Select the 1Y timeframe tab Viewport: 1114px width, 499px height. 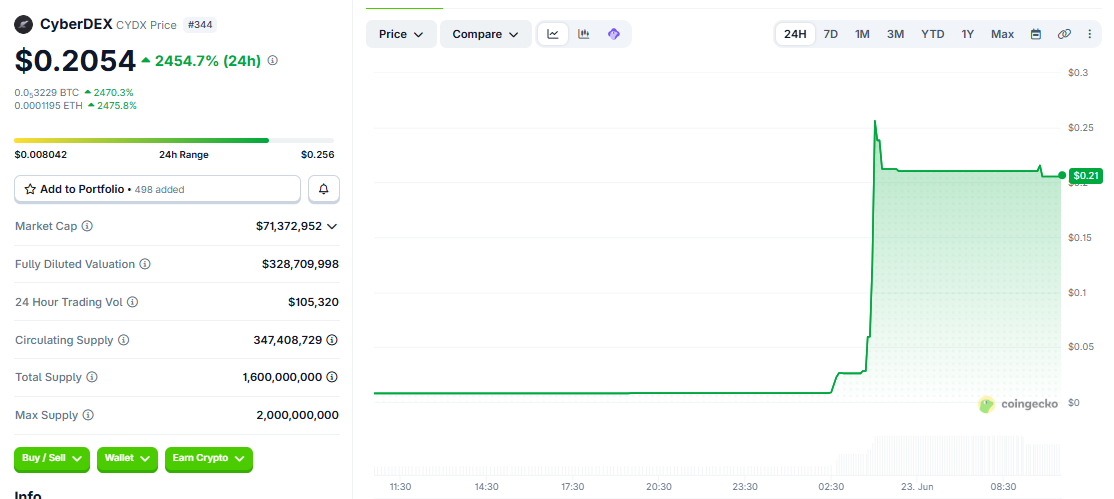pyautogui.click(x=968, y=34)
